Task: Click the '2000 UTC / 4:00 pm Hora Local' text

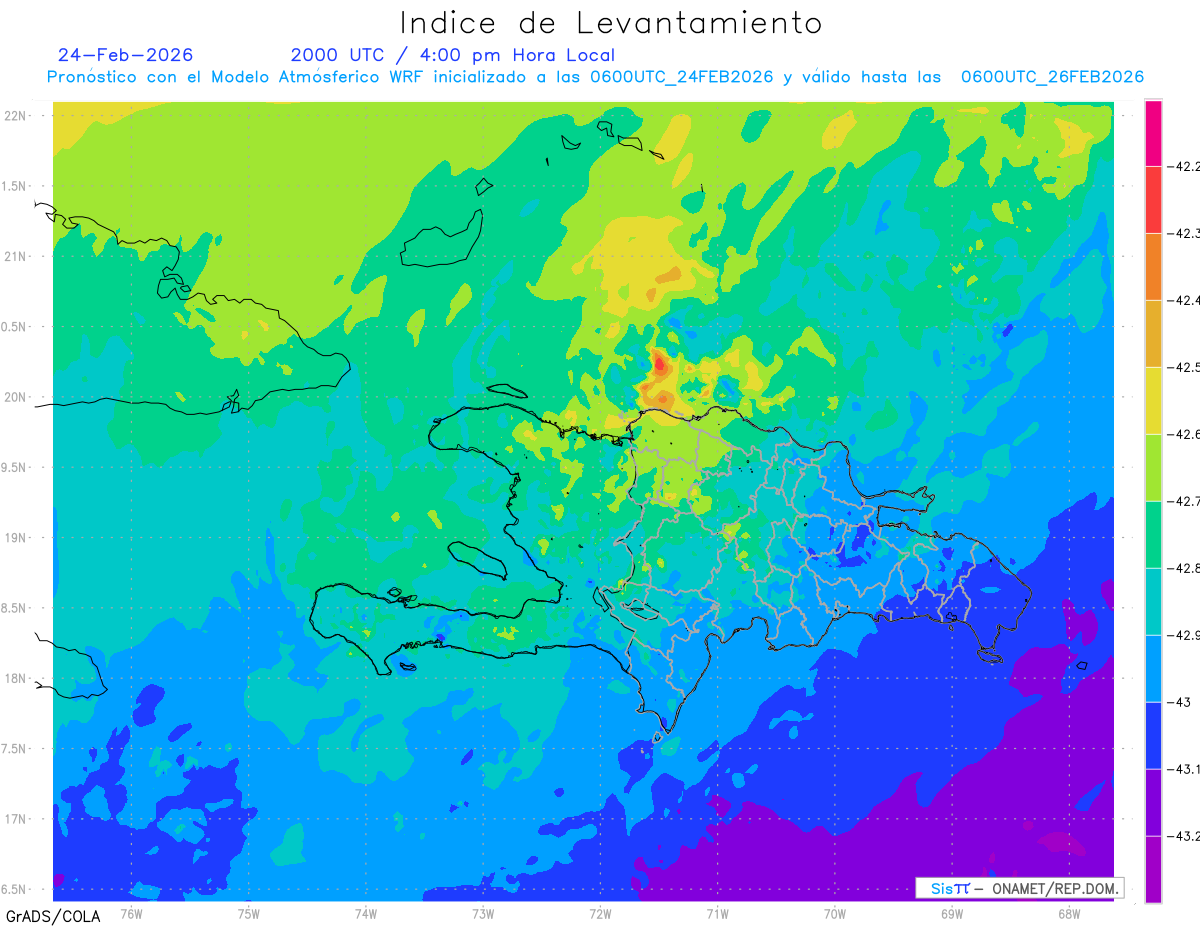Action: point(453,55)
